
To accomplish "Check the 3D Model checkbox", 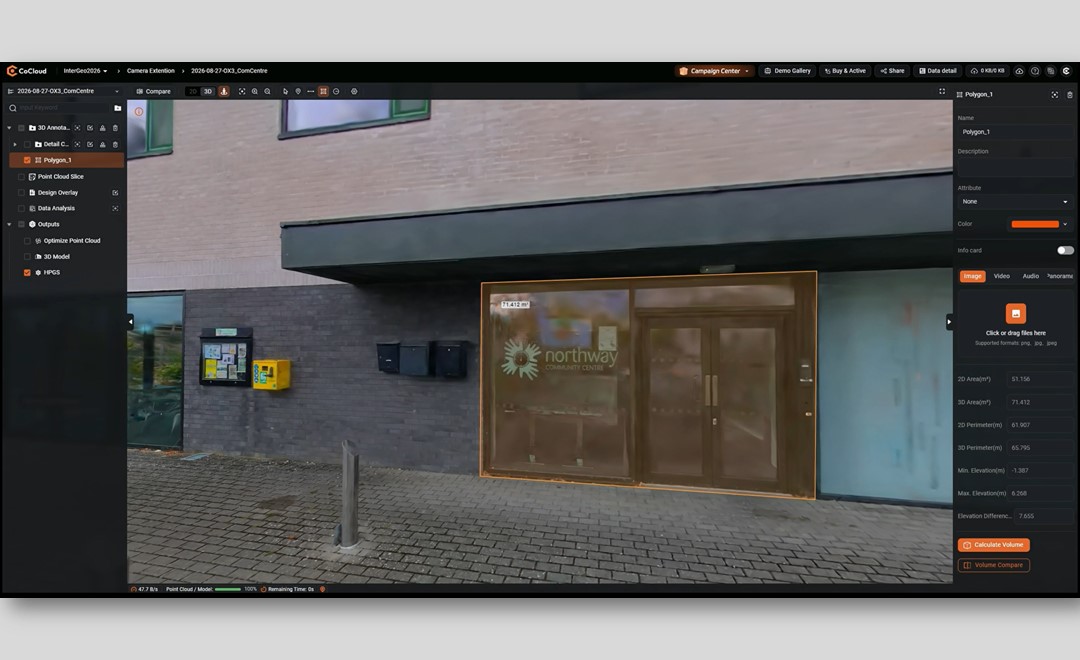I will pyautogui.click(x=27, y=256).
